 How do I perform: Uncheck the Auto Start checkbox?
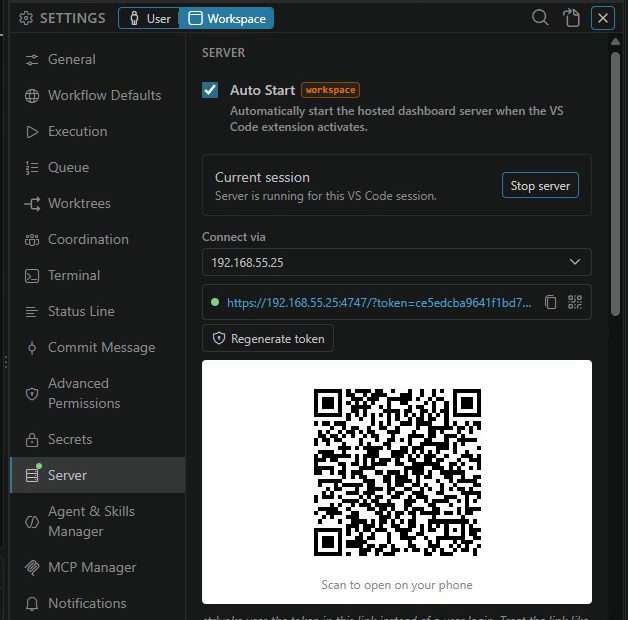(x=210, y=90)
